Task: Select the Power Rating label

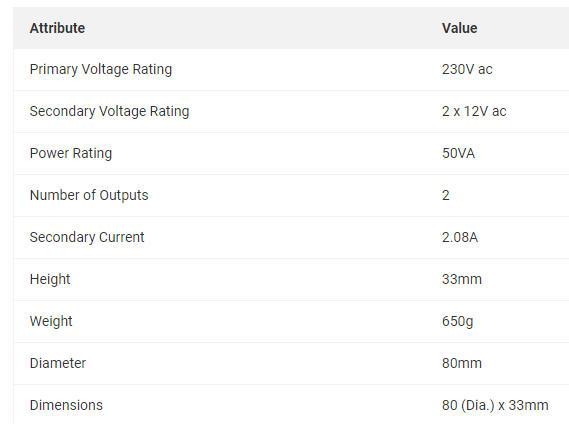Action: tap(71, 154)
